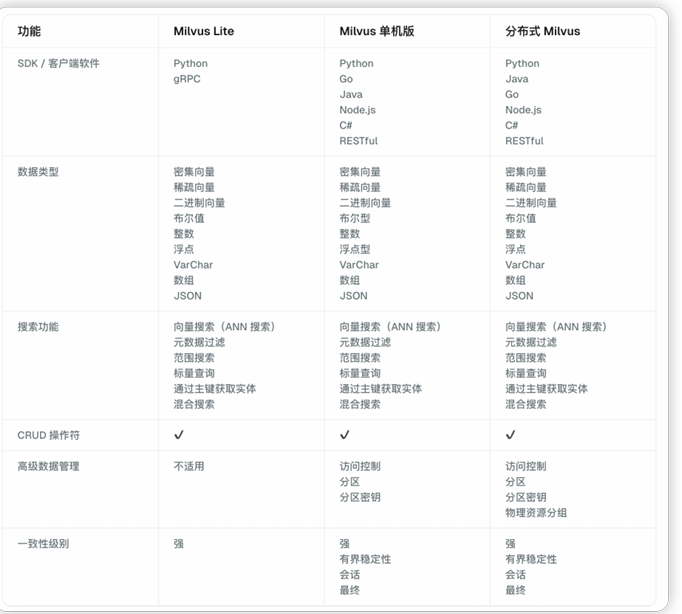Select the 数据类型 row label
The height and width of the screenshot is (614, 682).
pyautogui.click(x=38, y=172)
